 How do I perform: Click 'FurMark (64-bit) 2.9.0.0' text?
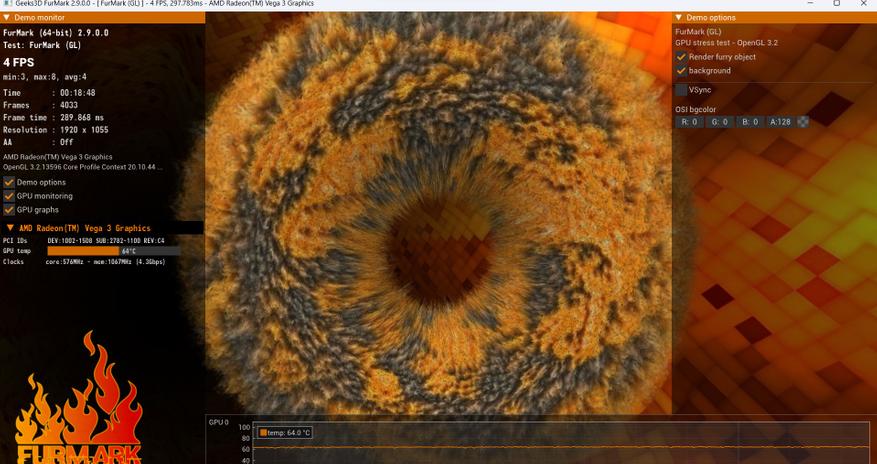pyautogui.click(x=56, y=33)
